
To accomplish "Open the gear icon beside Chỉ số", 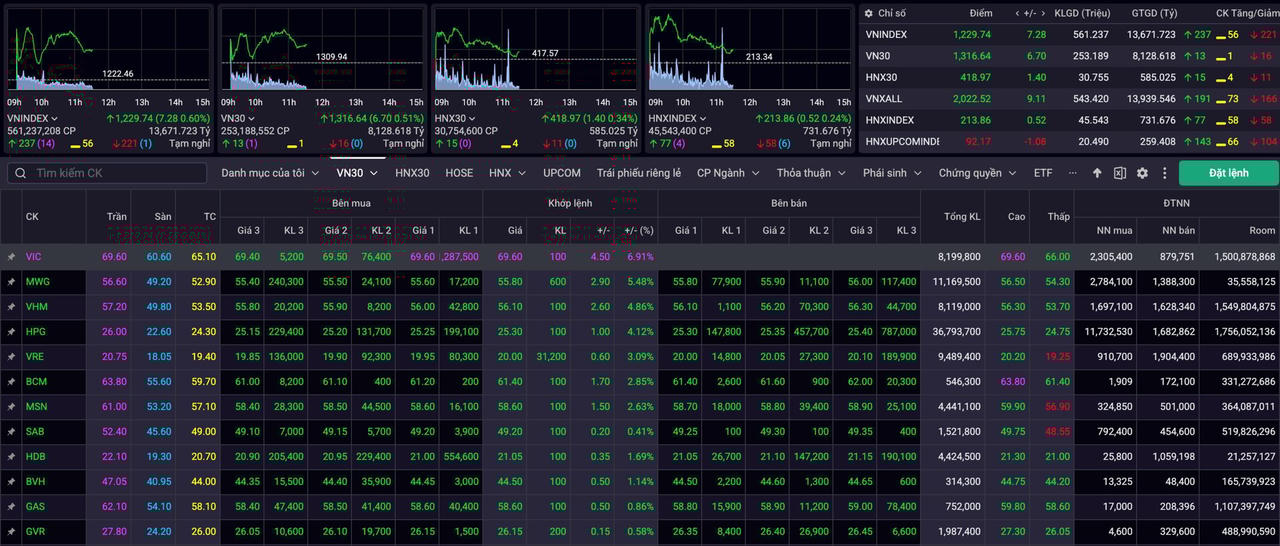I will pos(869,13).
